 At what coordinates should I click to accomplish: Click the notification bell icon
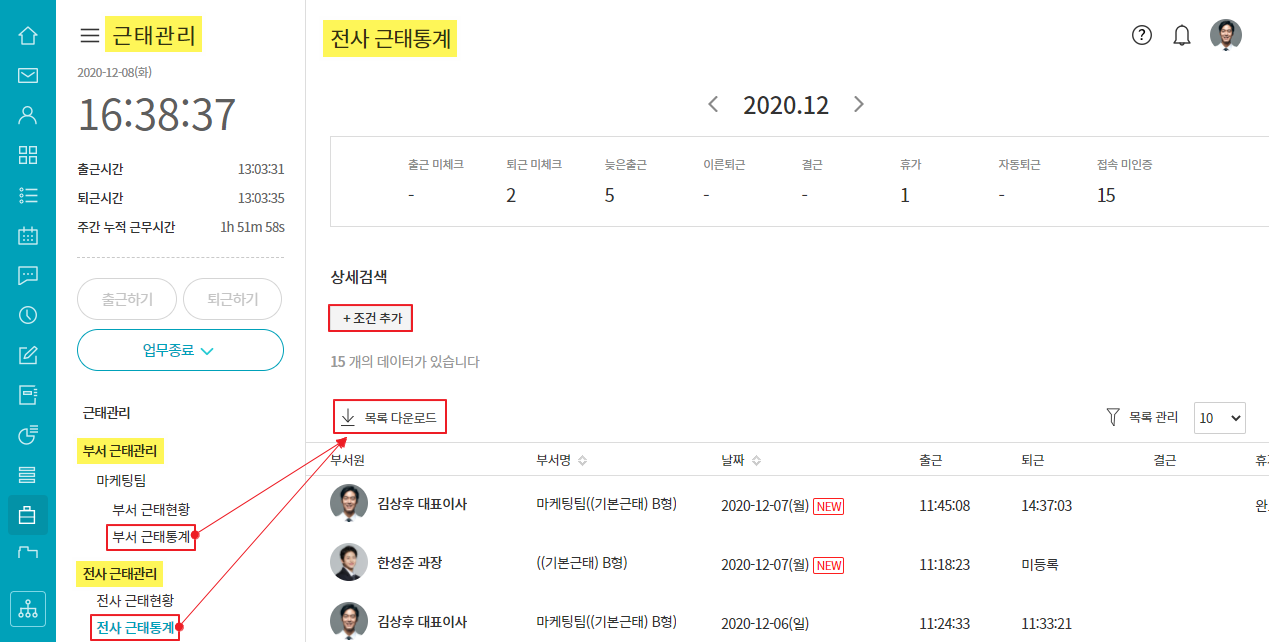(x=1182, y=36)
